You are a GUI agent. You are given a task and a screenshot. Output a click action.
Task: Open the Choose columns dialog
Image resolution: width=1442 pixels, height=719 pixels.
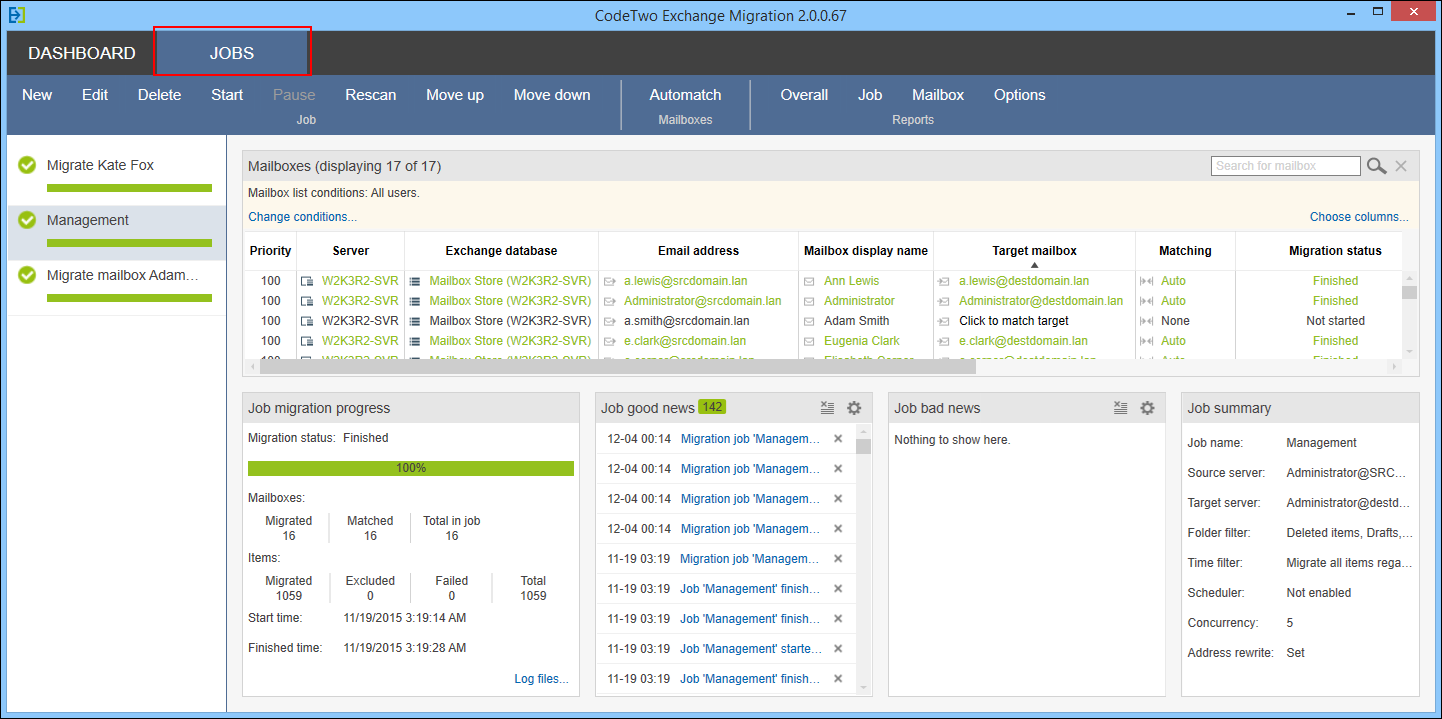point(1358,216)
